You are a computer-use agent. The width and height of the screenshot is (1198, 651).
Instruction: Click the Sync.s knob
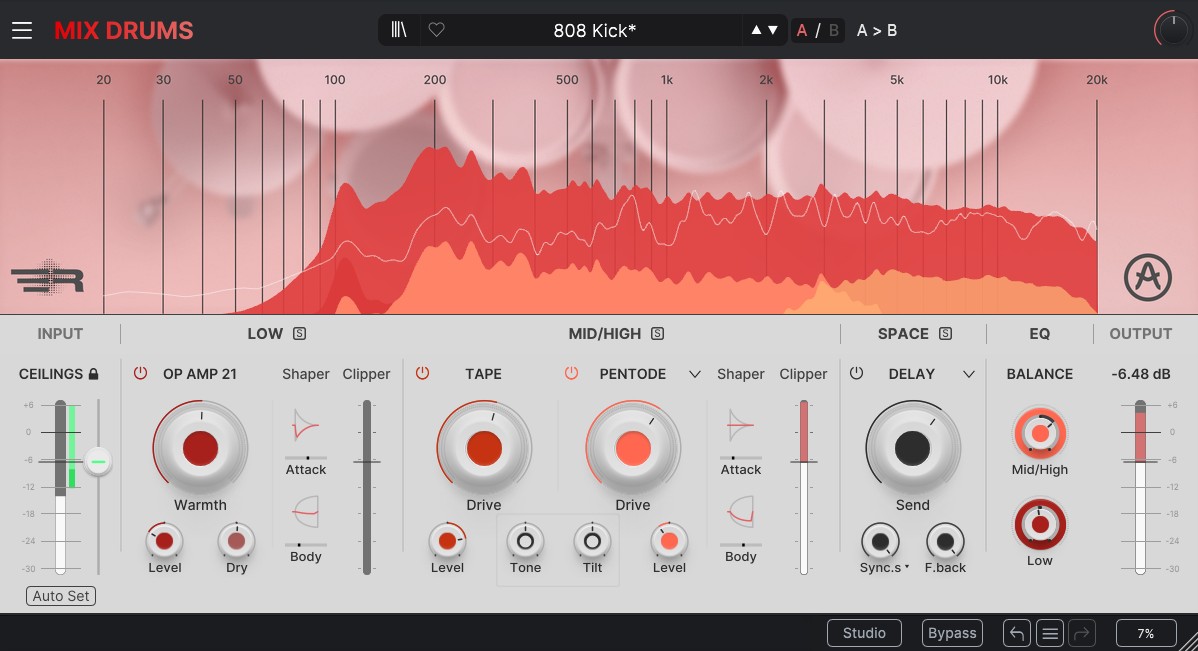(x=880, y=542)
